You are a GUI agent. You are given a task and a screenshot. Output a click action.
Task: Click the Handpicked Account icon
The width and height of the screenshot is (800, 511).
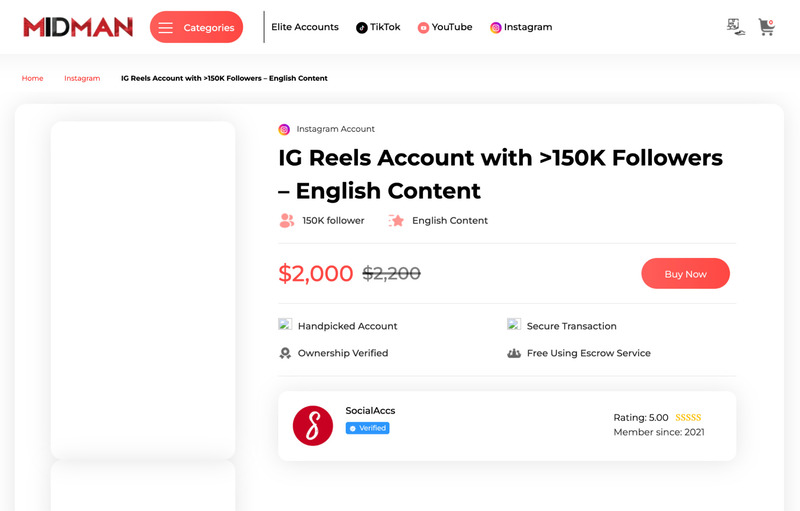tap(285, 325)
